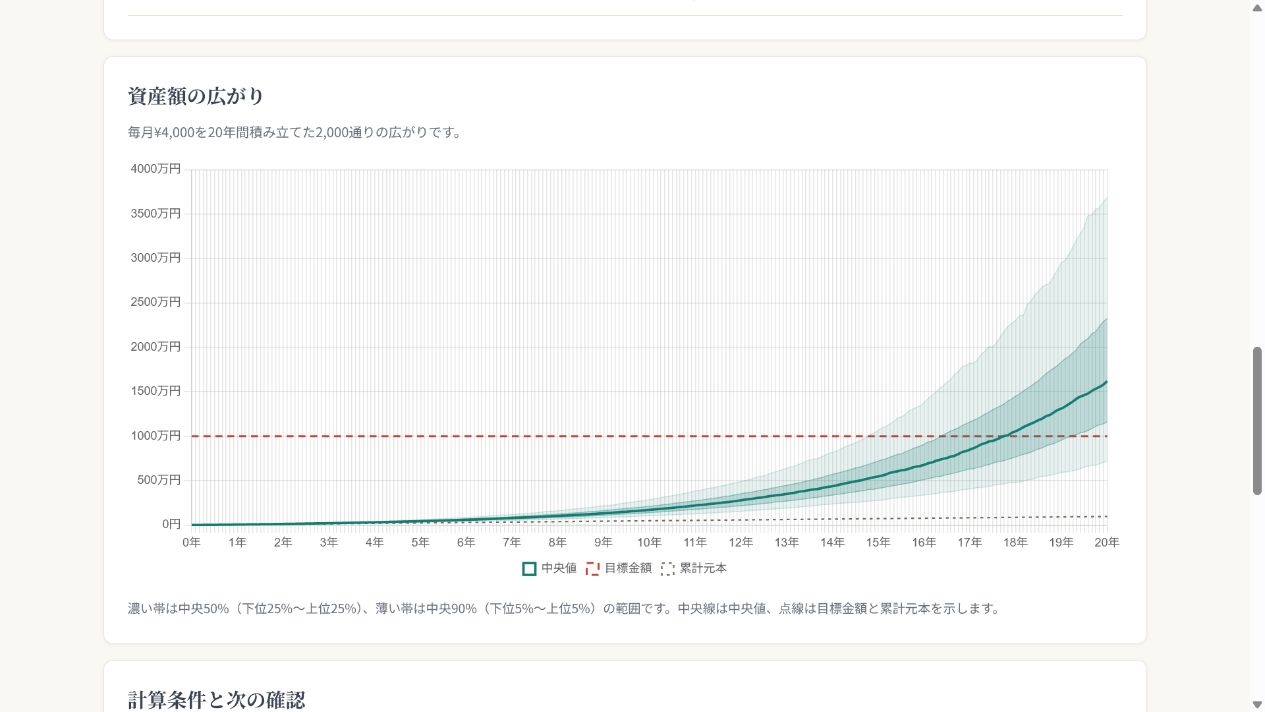1265x712 pixels.
Task: Click the 20年 x-axis label
Action: coord(1106,542)
